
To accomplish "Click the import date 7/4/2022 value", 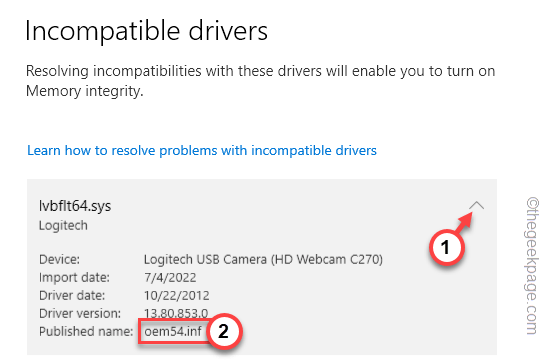I will [x=170, y=277].
